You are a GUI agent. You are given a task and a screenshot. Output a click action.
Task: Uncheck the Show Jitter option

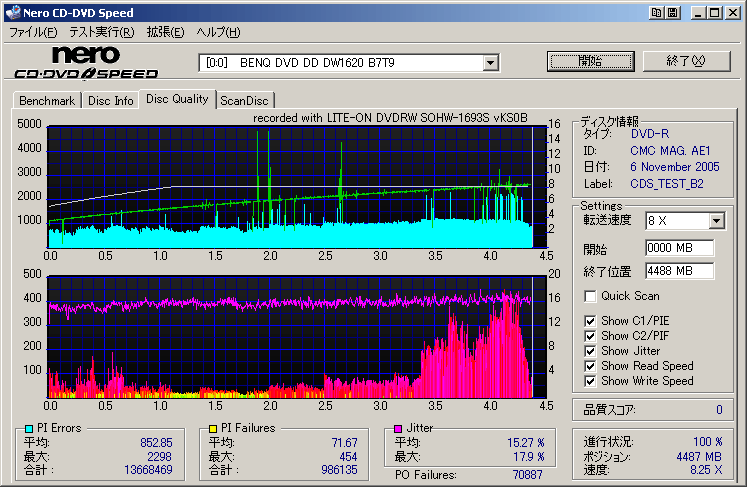(x=590, y=351)
